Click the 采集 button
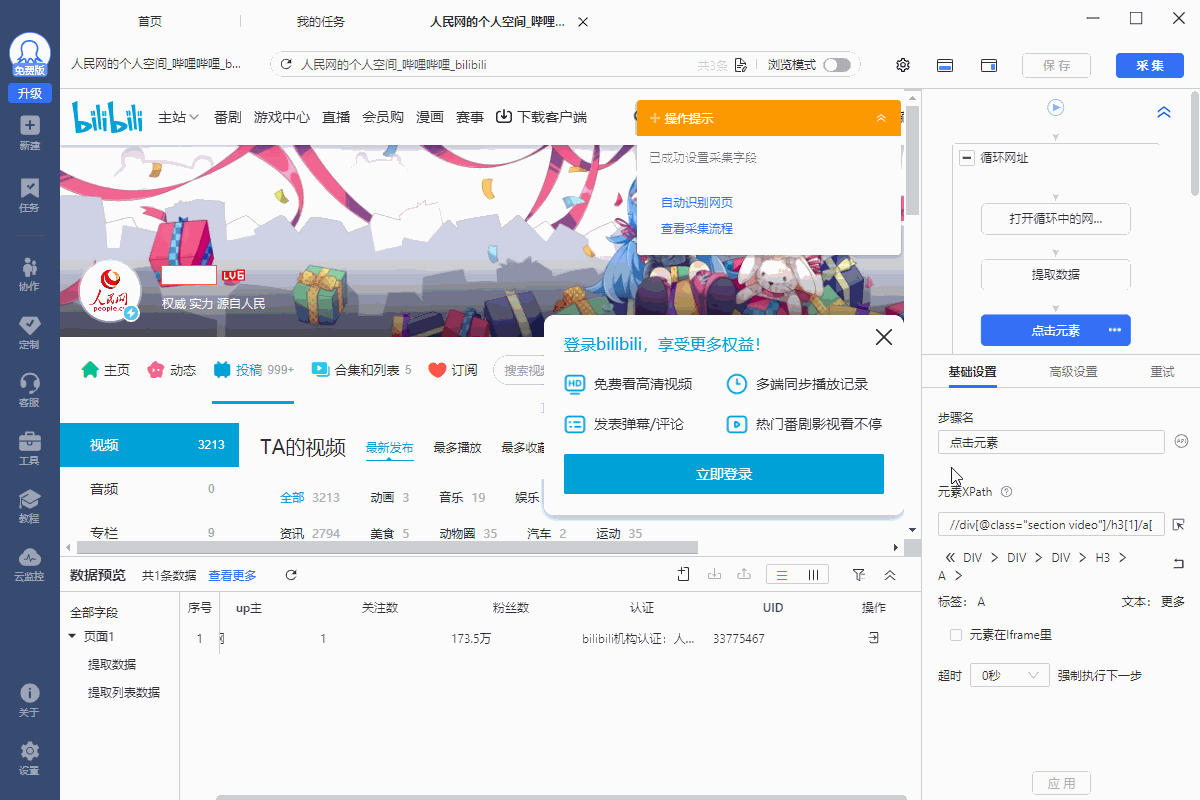Screen dimensions: 1200x800 1150,66
